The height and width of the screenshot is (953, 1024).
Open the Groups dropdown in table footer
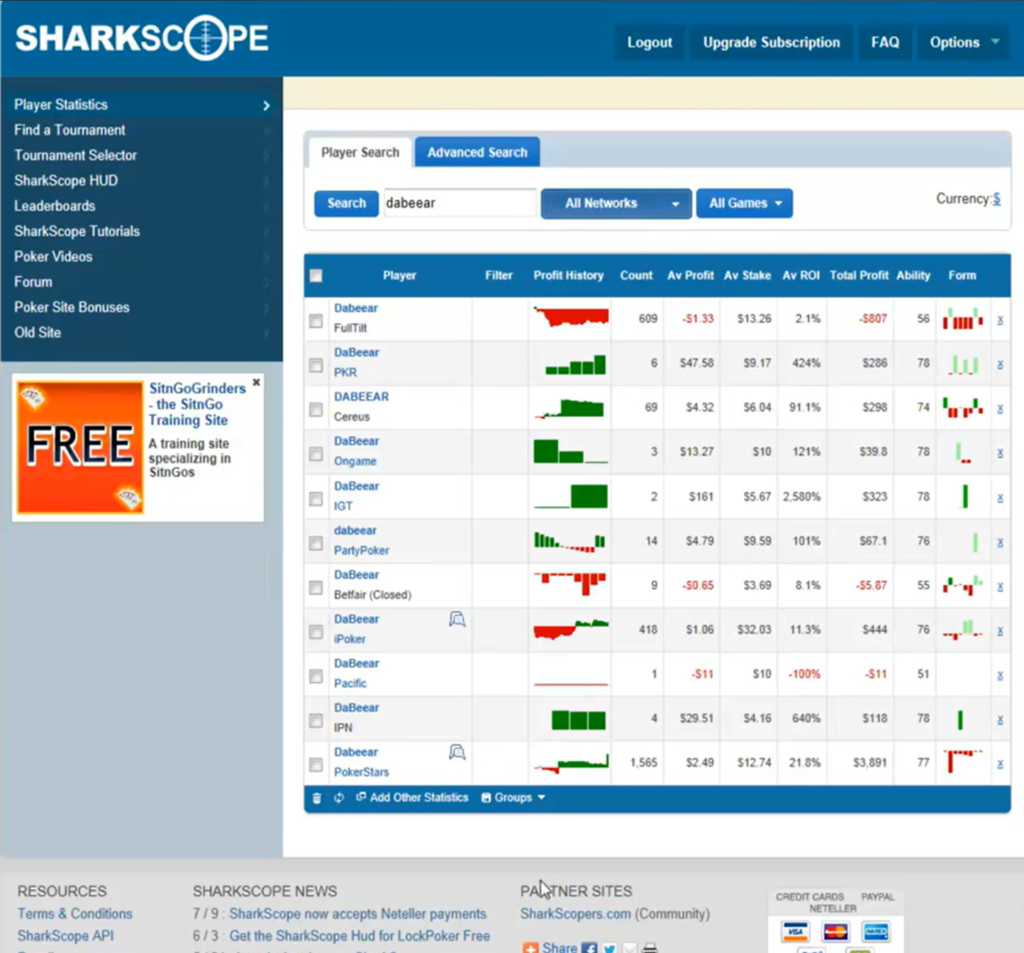coord(513,798)
